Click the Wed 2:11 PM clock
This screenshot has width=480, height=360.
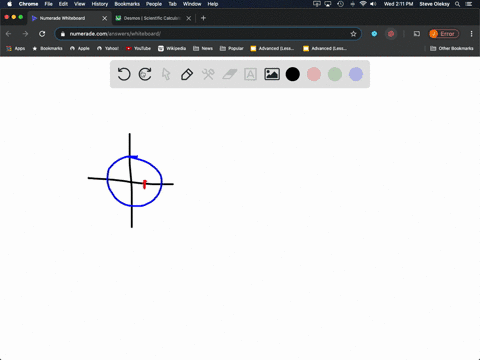pyautogui.click(x=398, y=4)
